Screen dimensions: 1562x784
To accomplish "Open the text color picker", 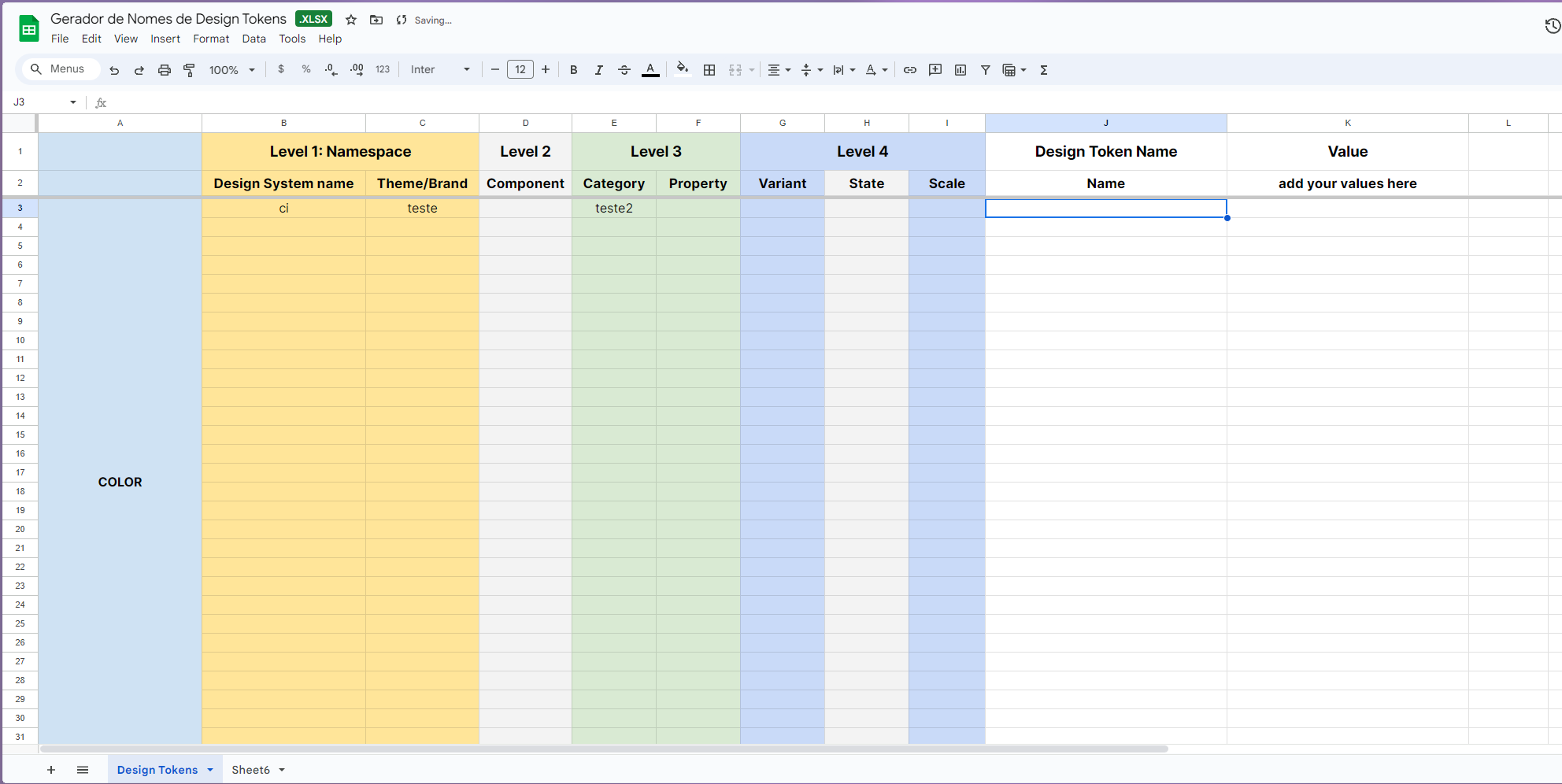I will pyautogui.click(x=650, y=70).
